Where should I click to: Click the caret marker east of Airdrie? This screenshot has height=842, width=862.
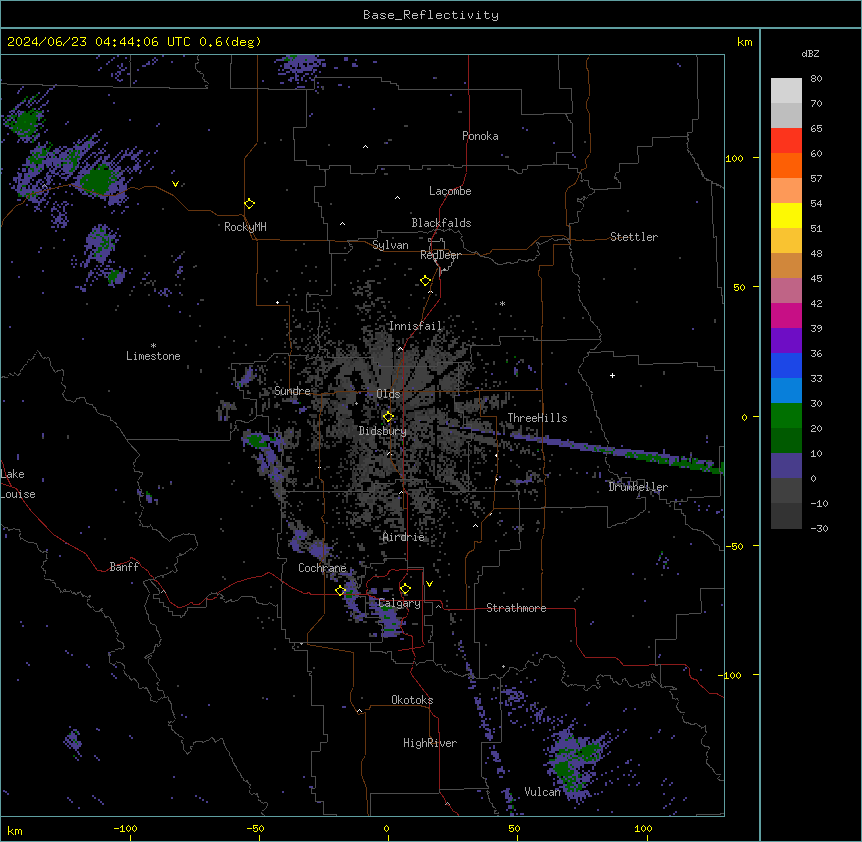pyautogui.click(x=476, y=526)
